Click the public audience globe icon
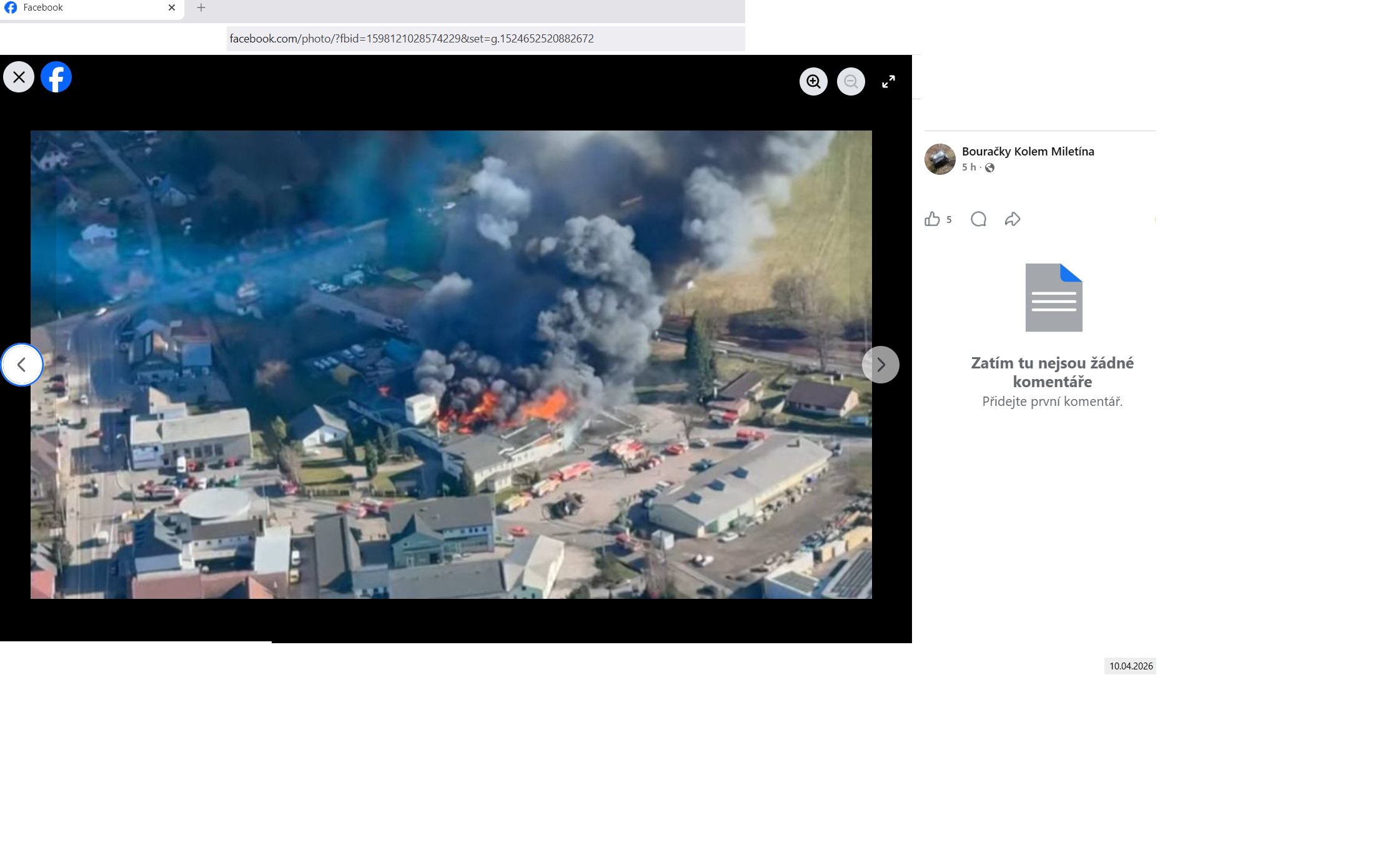The height and width of the screenshot is (868, 1378). coord(989,167)
